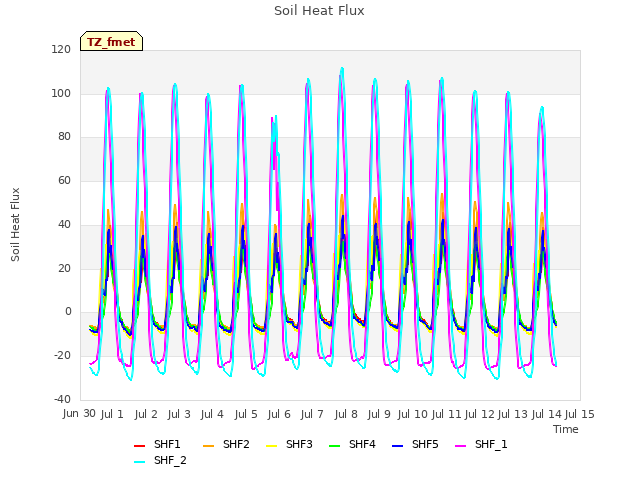Image resolution: width=640 pixels, height=480 pixels.
Task: Click the Jul 14 x-axis label
Action: 547,415
